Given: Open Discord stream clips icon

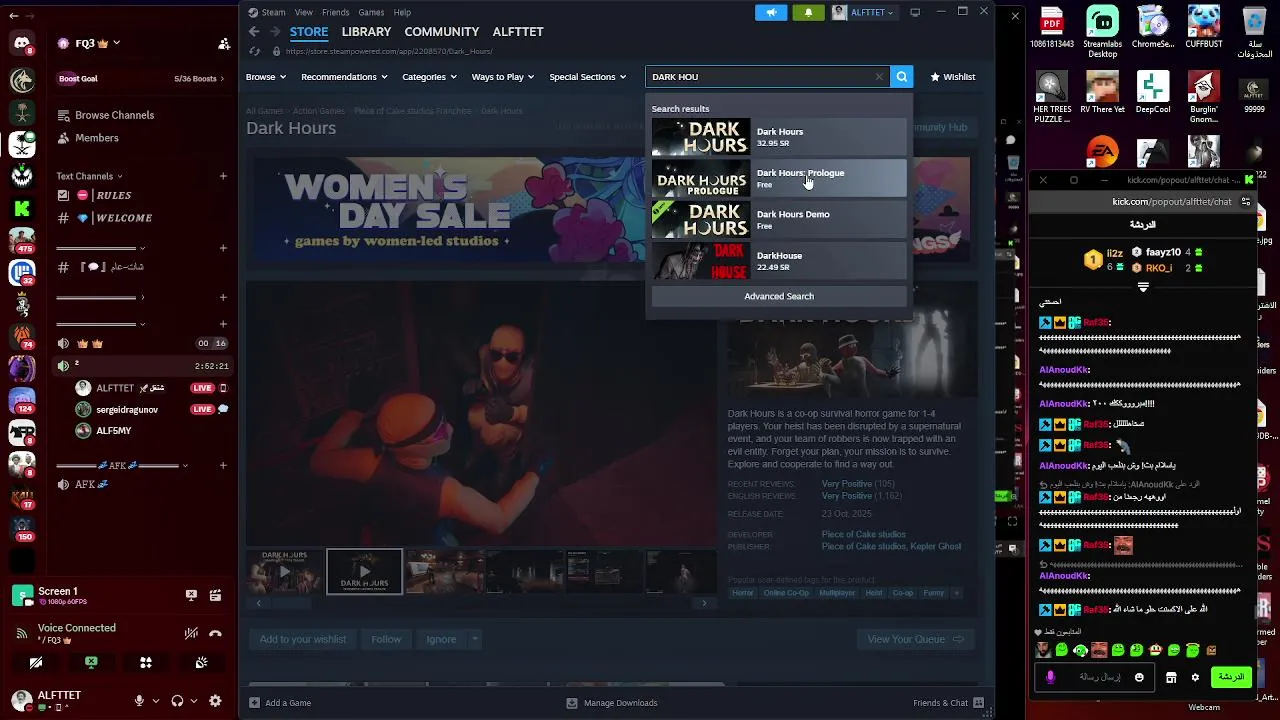Looking at the screenshot, I should point(215,595).
